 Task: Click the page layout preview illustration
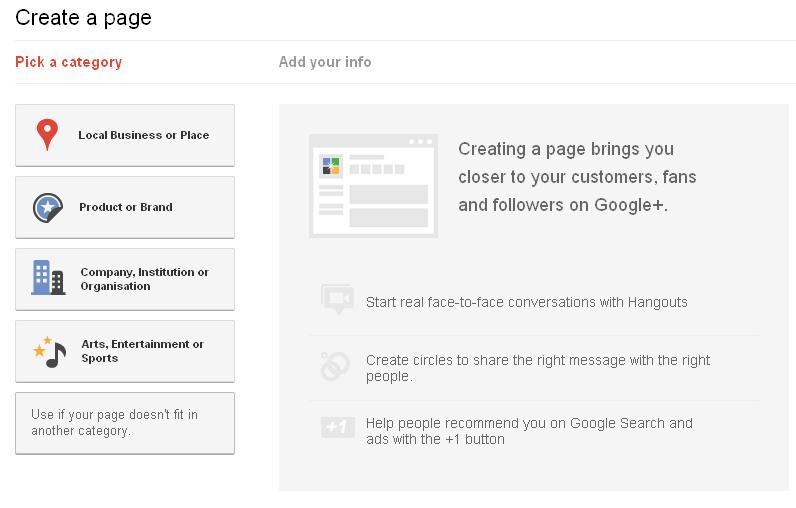click(x=373, y=186)
